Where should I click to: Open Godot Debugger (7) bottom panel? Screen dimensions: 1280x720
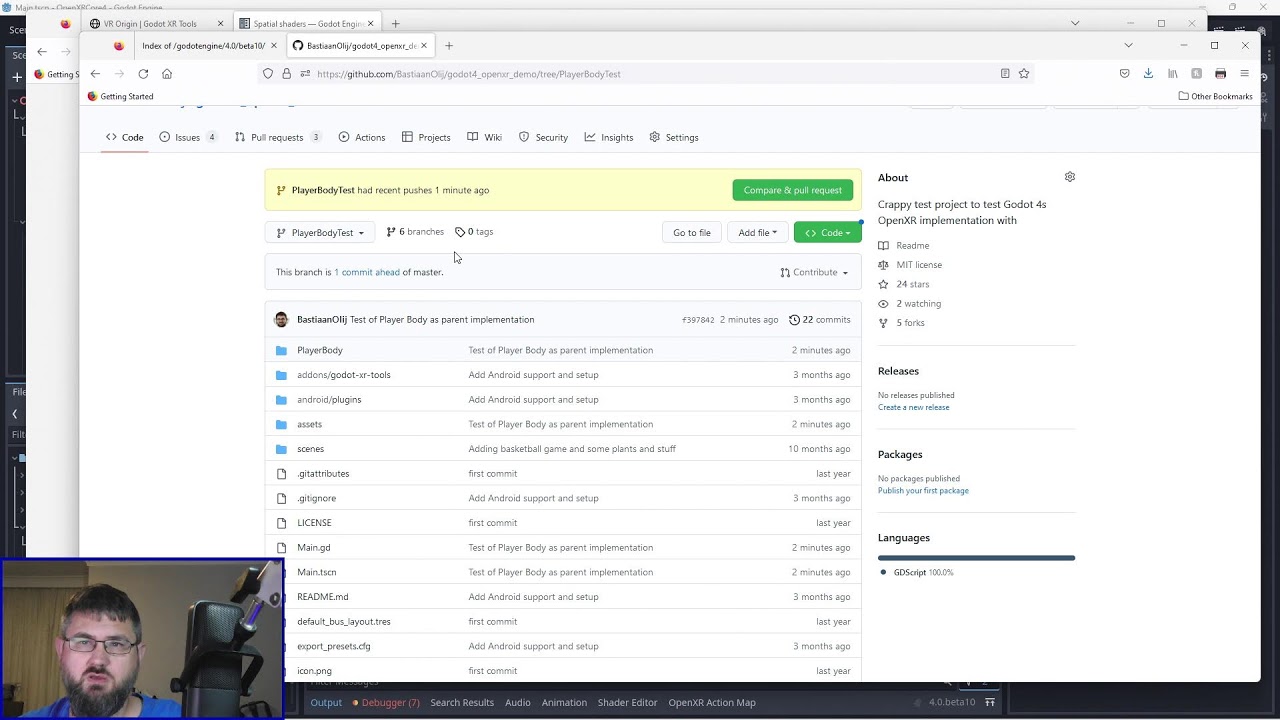click(385, 703)
